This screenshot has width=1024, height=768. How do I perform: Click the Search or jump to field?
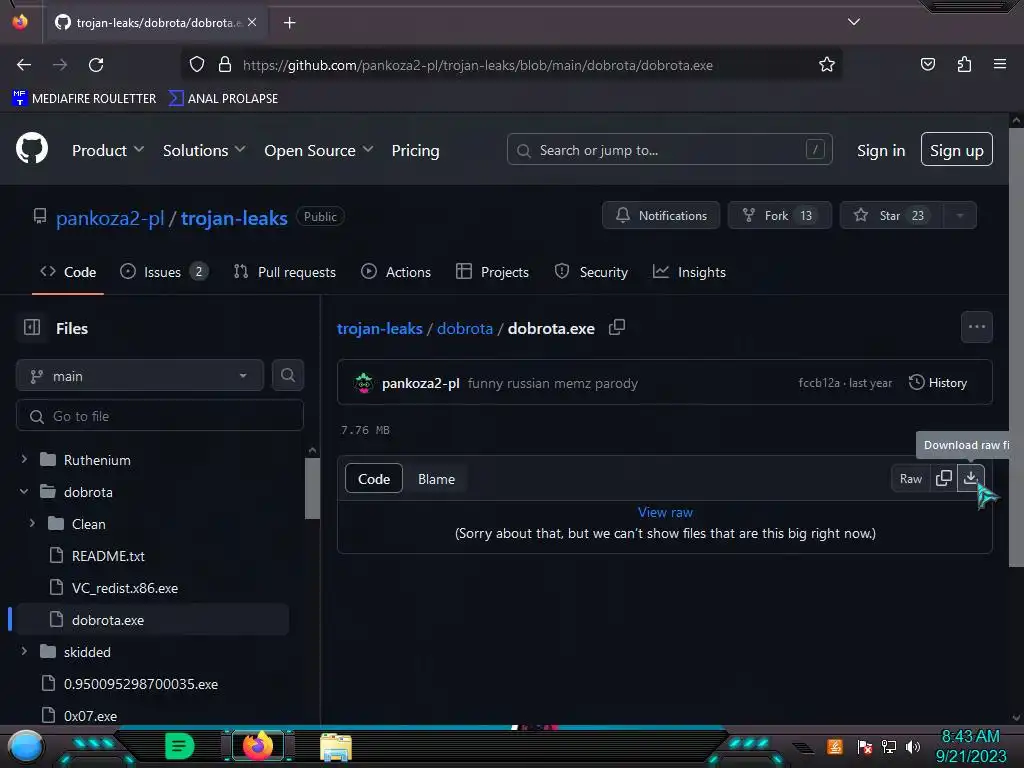(x=669, y=150)
